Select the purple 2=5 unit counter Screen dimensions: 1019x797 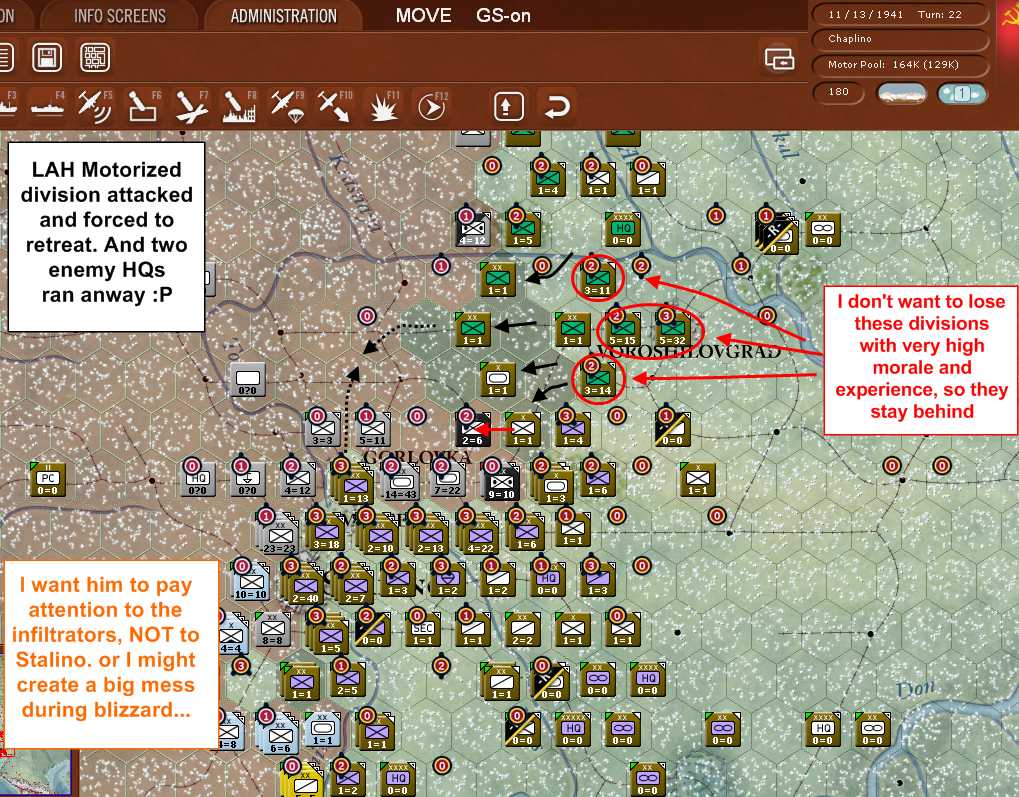pos(347,679)
